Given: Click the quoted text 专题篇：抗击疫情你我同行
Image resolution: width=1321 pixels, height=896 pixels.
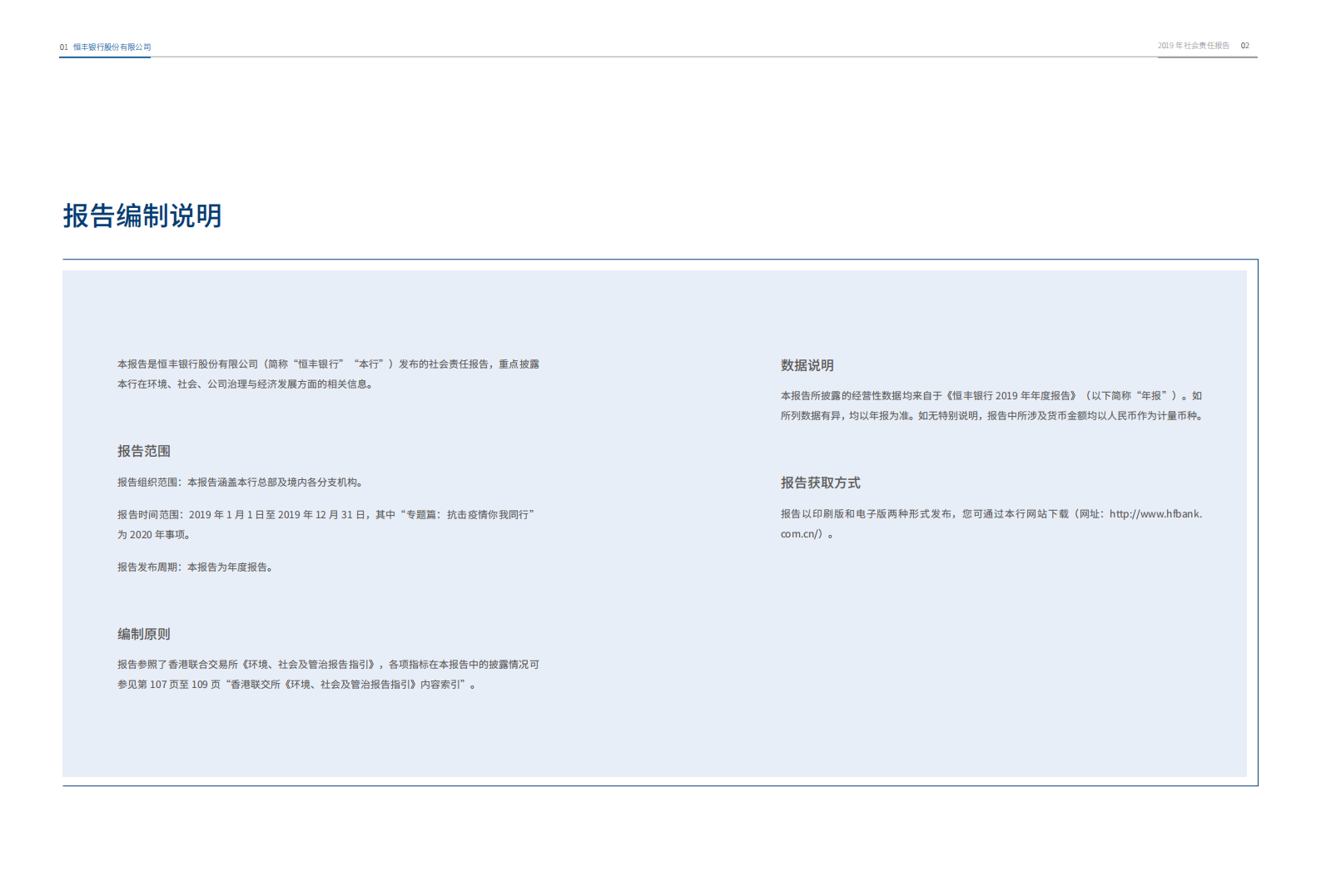Looking at the screenshot, I should coord(466,515).
